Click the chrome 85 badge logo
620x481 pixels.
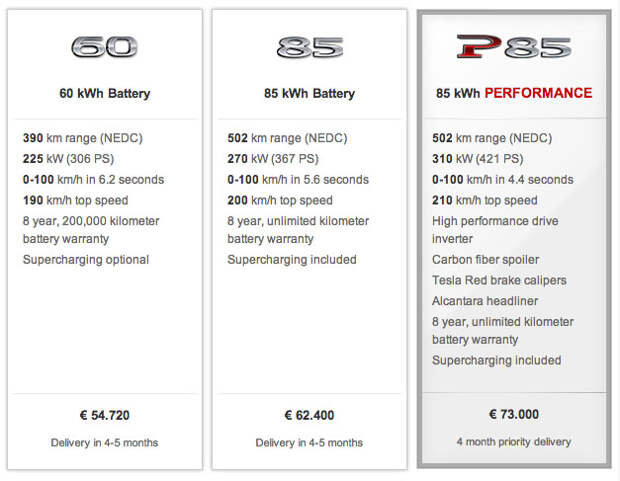point(310,47)
